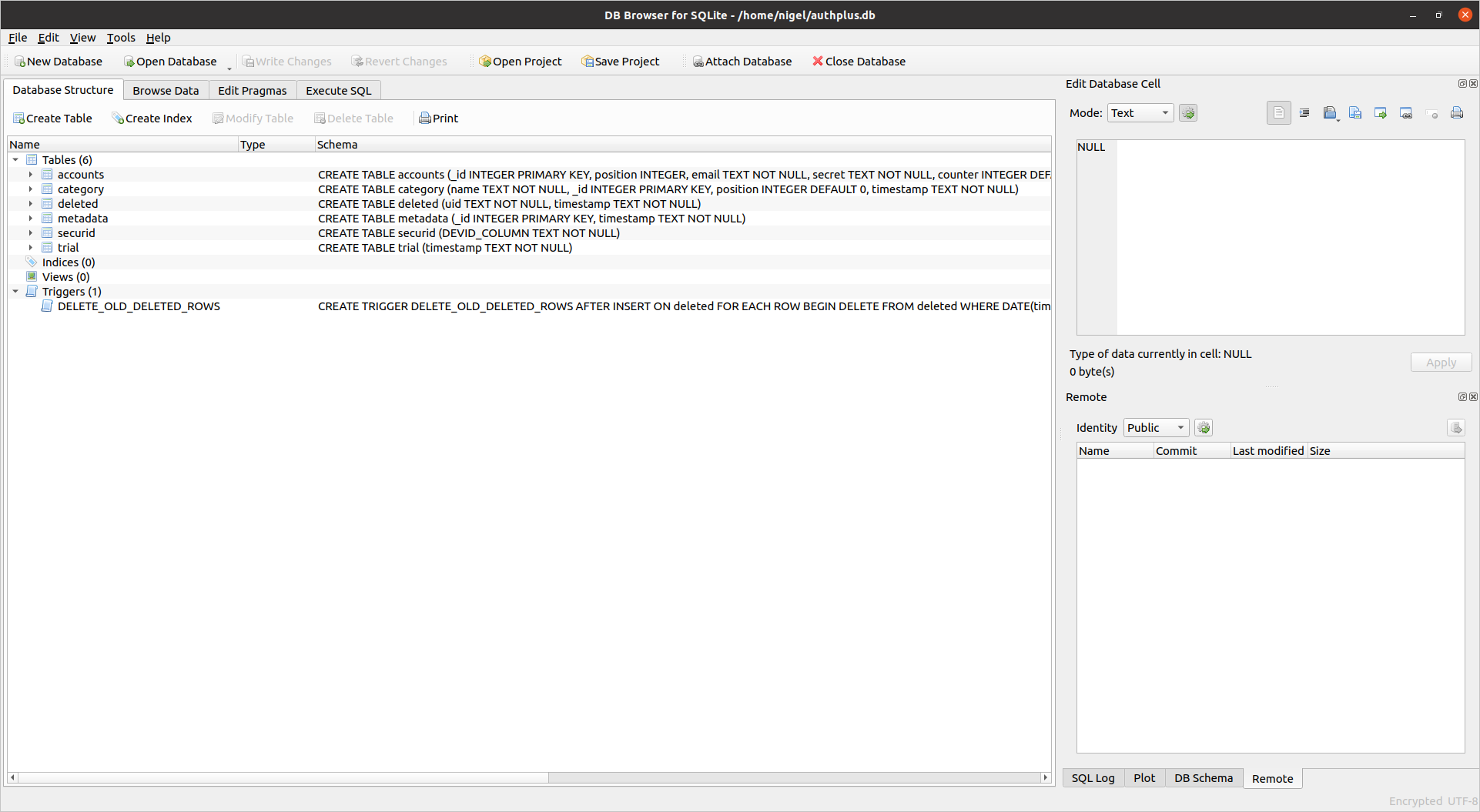Click Write Changes in the toolbar
Image resolution: width=1480 pixels, height=812 pixels.
tap(286, 62)
